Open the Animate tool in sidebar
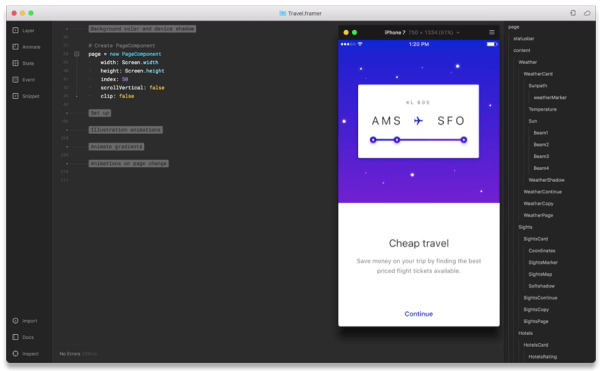The image size is (600, 371). 15,47
